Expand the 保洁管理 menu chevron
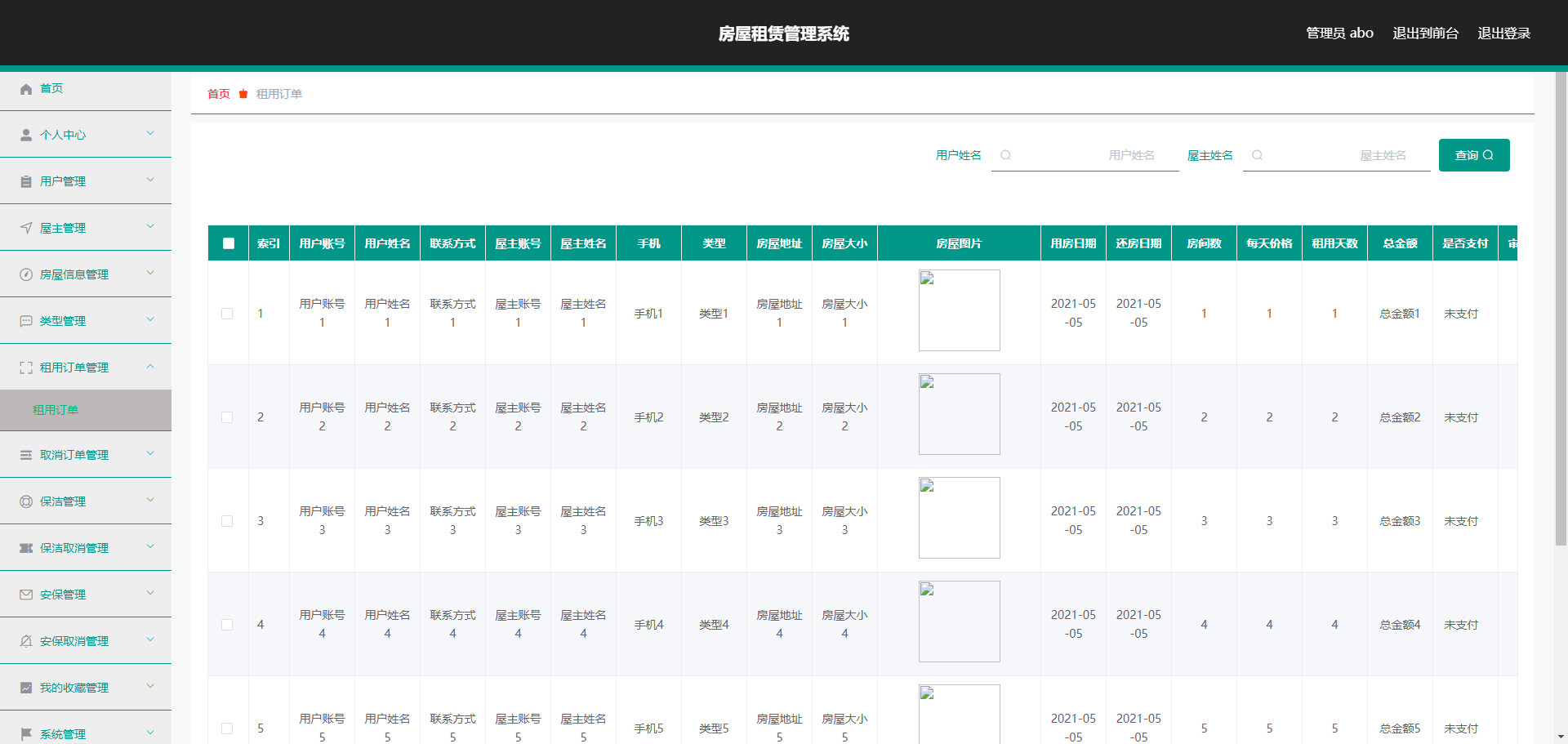This screenshot has width=1568, height=744. (x=150, y=500)
